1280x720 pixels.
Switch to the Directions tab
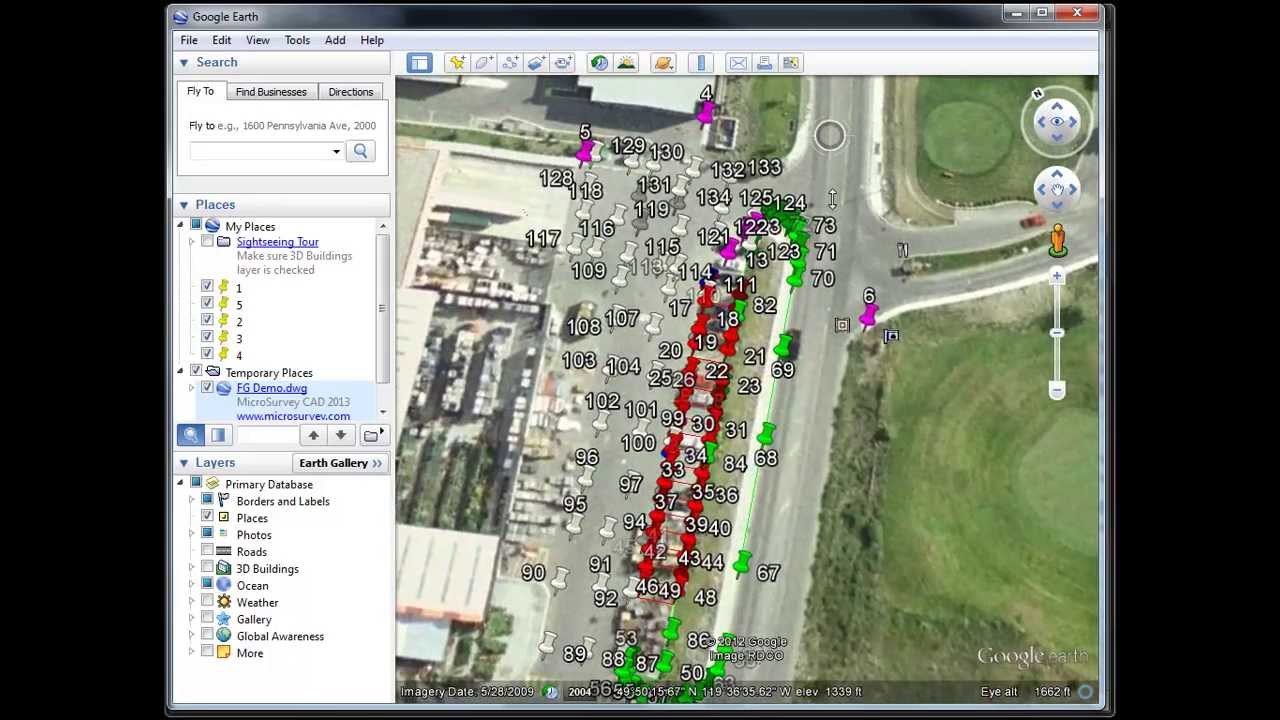[x=351, y=92]
